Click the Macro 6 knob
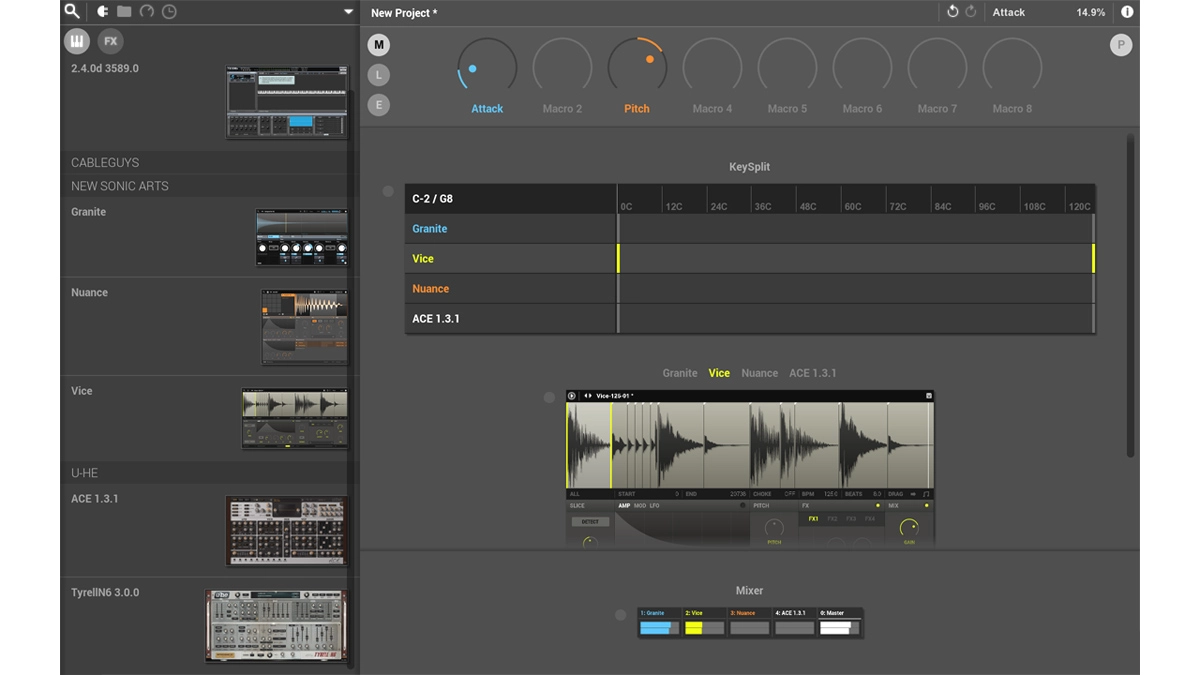This screenshot has width=1200, height=675. click(x=862, y=67)
